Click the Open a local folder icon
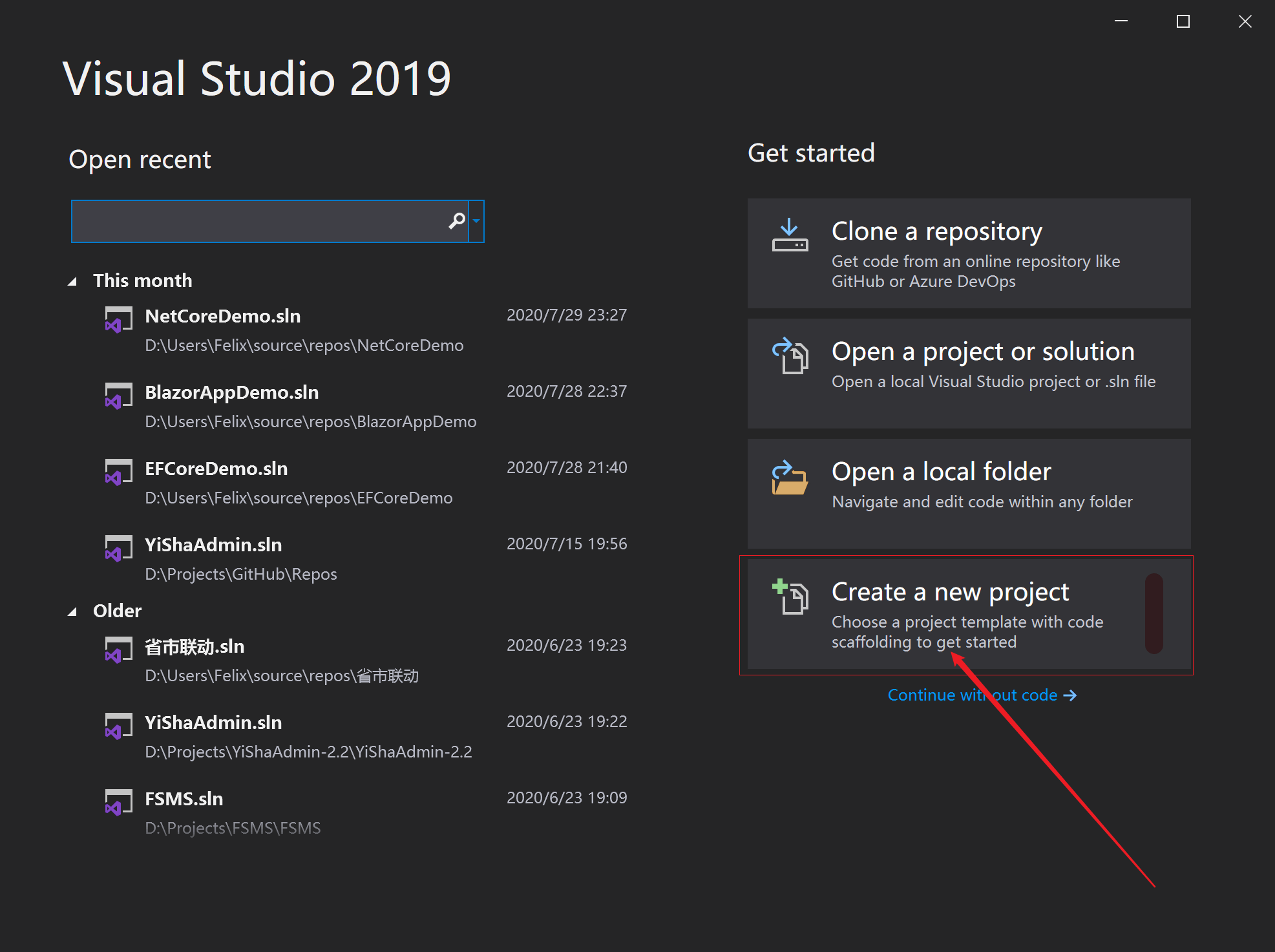1275x952 pixels. [790, 478]
